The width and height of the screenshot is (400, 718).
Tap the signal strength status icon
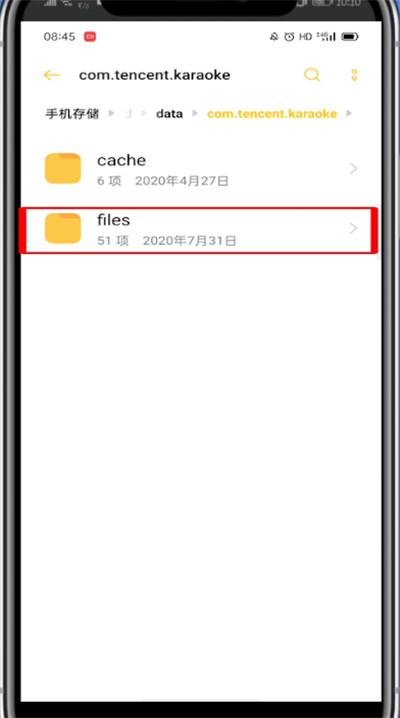pyautogui.click(x=326, y=37)
